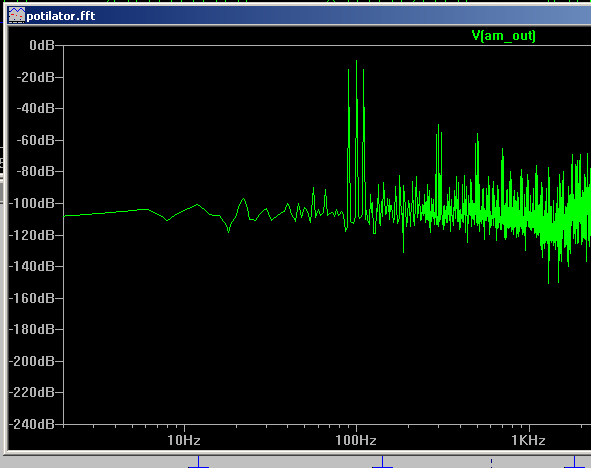Click the -180dB axis label
The height and width of the screenshot is (468, 591).
point(32,329)
